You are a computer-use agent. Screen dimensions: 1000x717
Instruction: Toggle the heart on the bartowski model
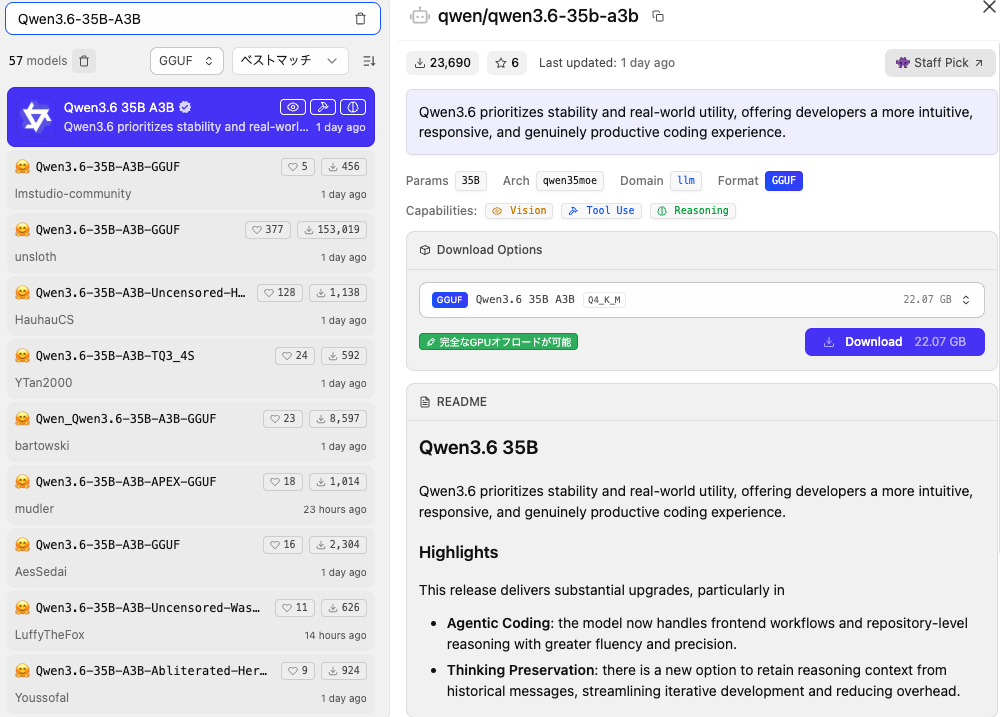coord(283,419)
